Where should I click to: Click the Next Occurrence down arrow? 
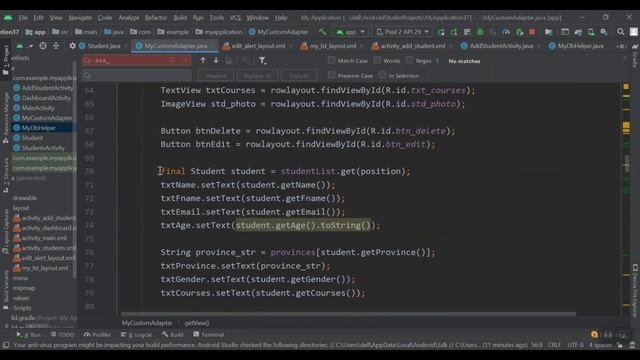tap(216, 60)
